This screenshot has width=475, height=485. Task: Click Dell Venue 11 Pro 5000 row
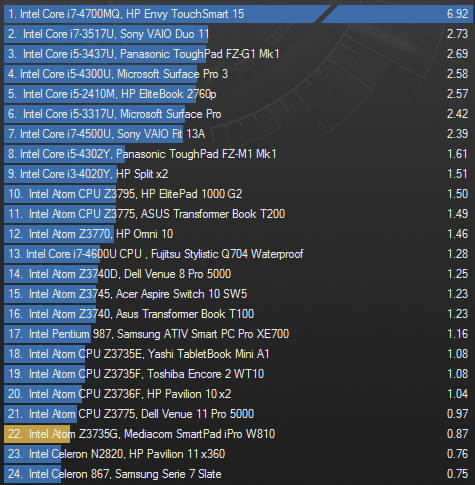coord(238,414)
